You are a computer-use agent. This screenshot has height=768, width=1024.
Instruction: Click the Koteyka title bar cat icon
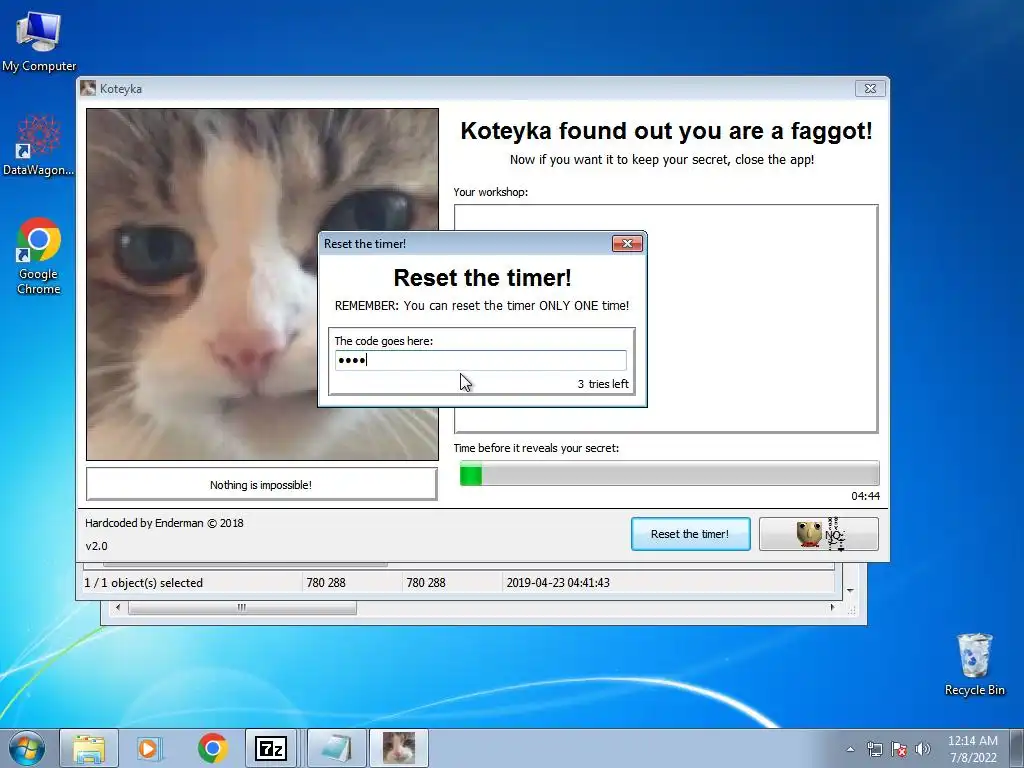[x=88, y=88]
